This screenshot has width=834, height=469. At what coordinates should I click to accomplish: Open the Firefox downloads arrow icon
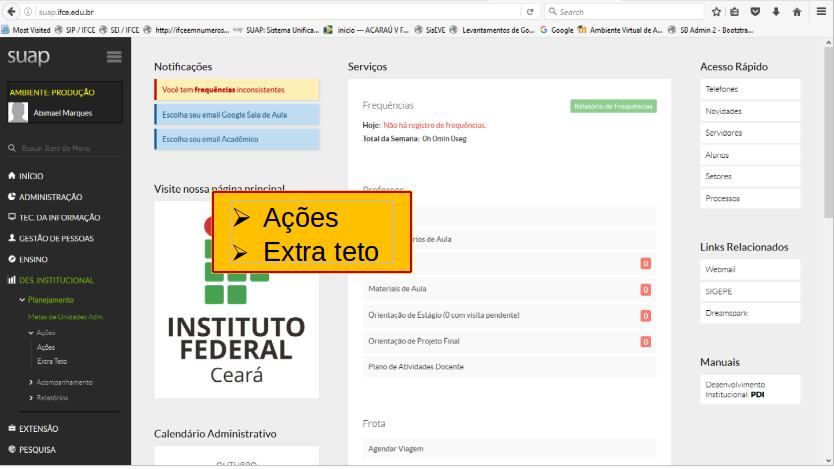775,12
